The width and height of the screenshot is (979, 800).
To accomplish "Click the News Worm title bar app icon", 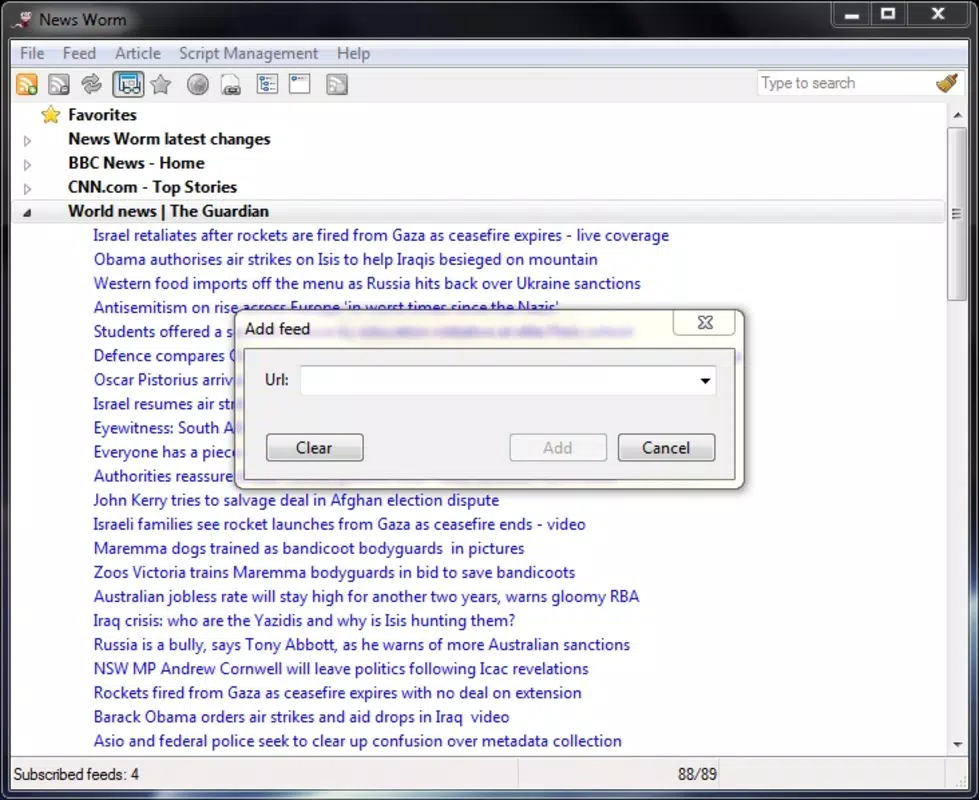I will click(24, 20).
